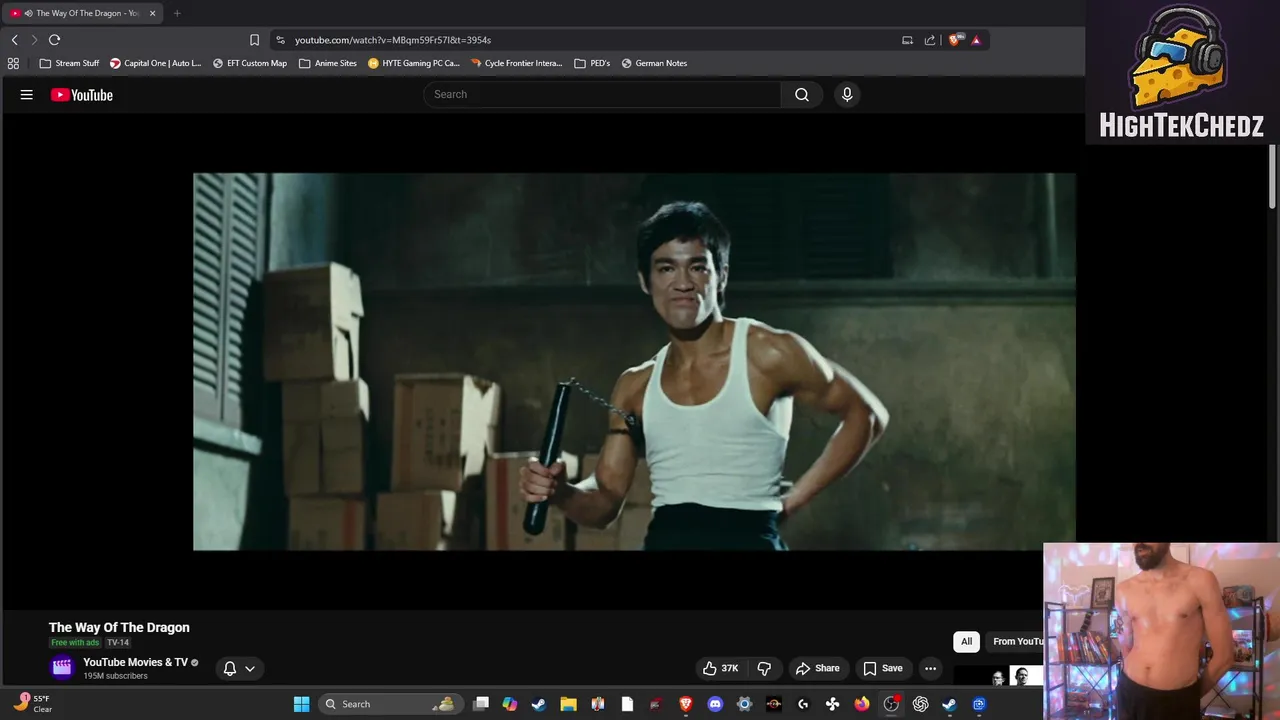Viewport: 1280px width, 720px height.
Task: Share The Way Of The Dragon
Action: coord(817,668)
